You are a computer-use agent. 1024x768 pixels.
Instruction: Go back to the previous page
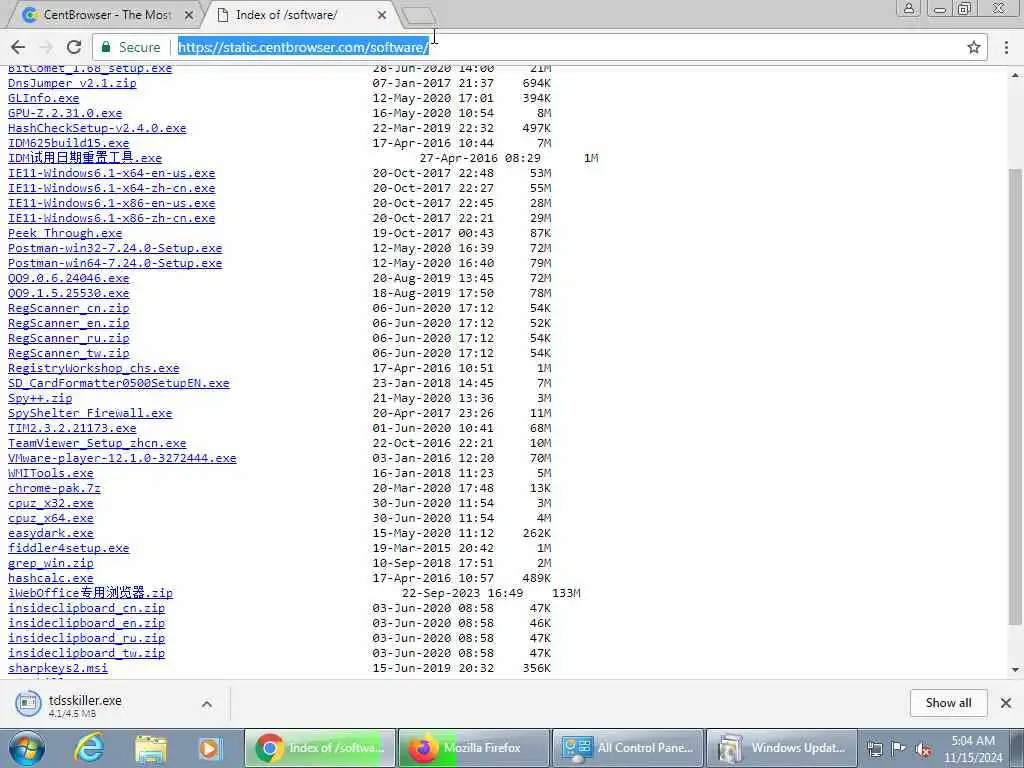coord(18,47)
